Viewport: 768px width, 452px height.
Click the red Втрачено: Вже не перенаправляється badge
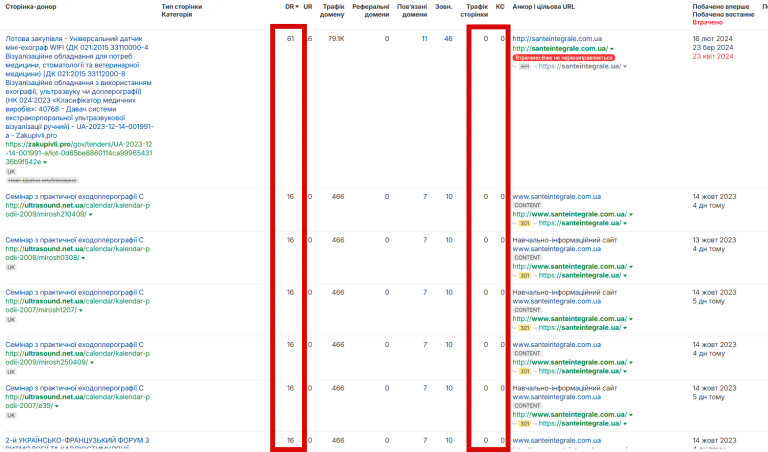pos(563,58)
